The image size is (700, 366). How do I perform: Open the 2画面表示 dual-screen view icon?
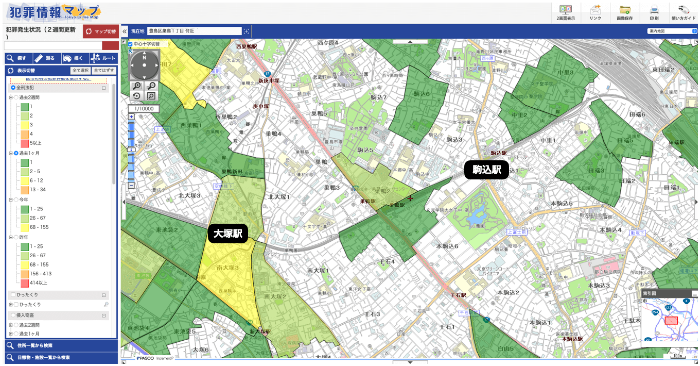click(566, 12)
